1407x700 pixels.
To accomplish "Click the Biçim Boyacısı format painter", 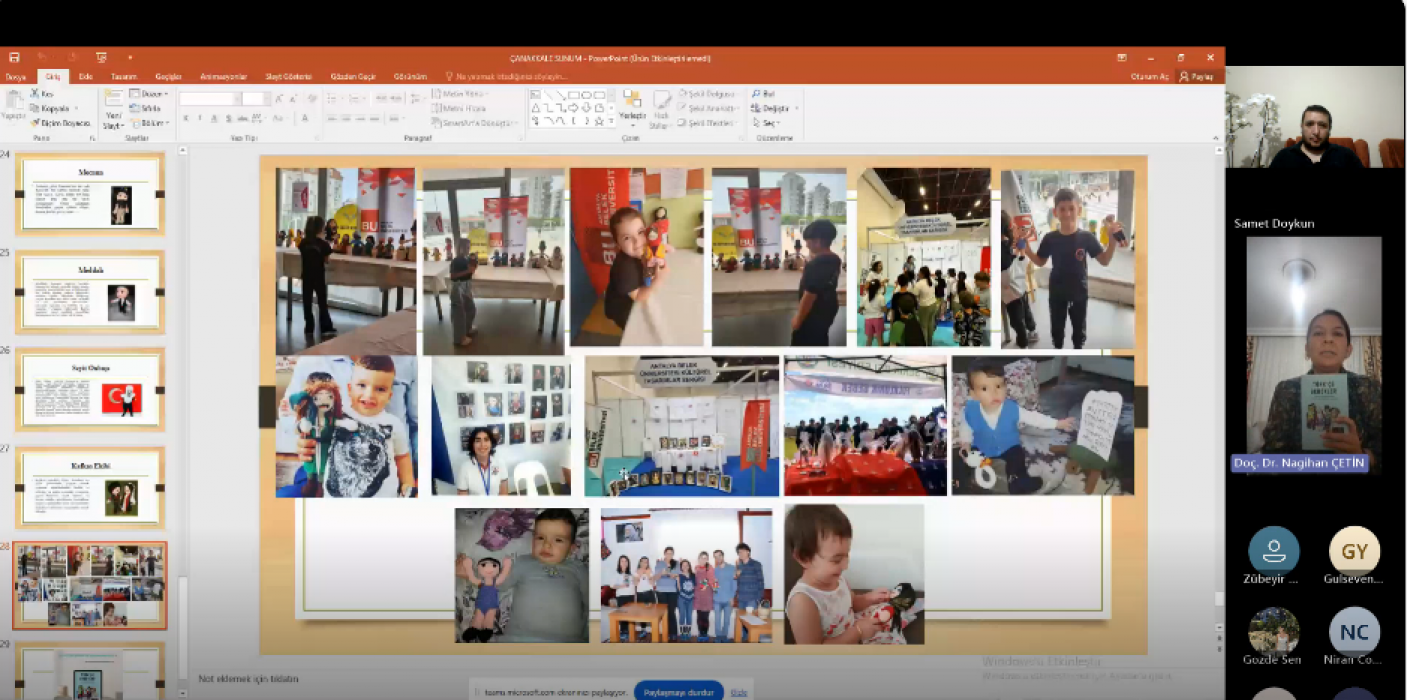I will (60, 123).
